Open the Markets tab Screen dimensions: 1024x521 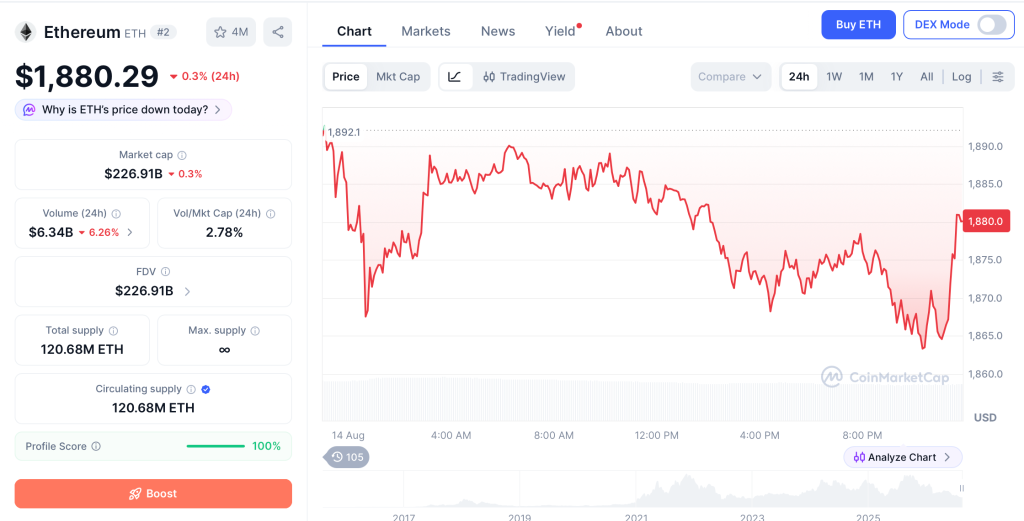coord(426,31)
